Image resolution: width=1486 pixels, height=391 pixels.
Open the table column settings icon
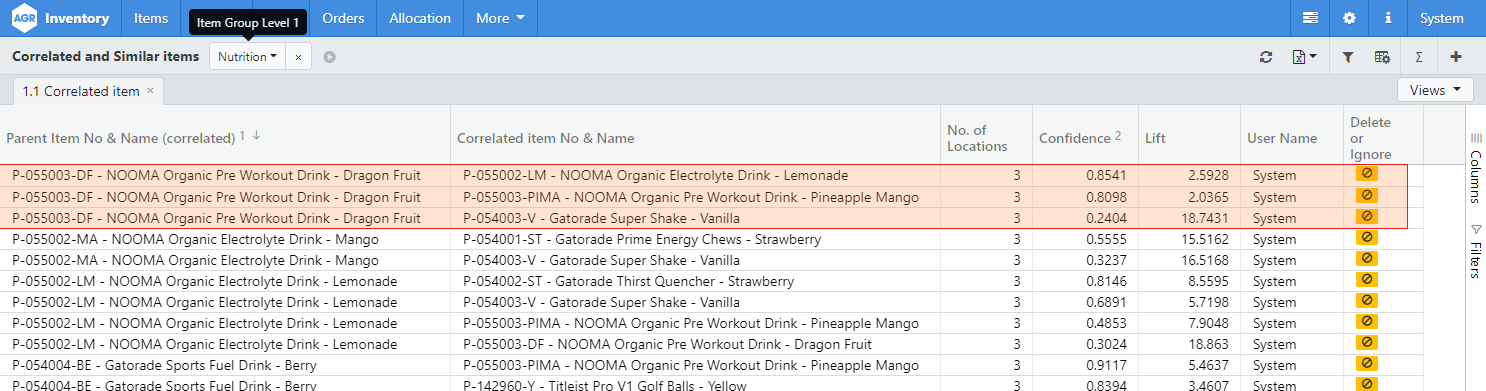(x=1382, y=57)
